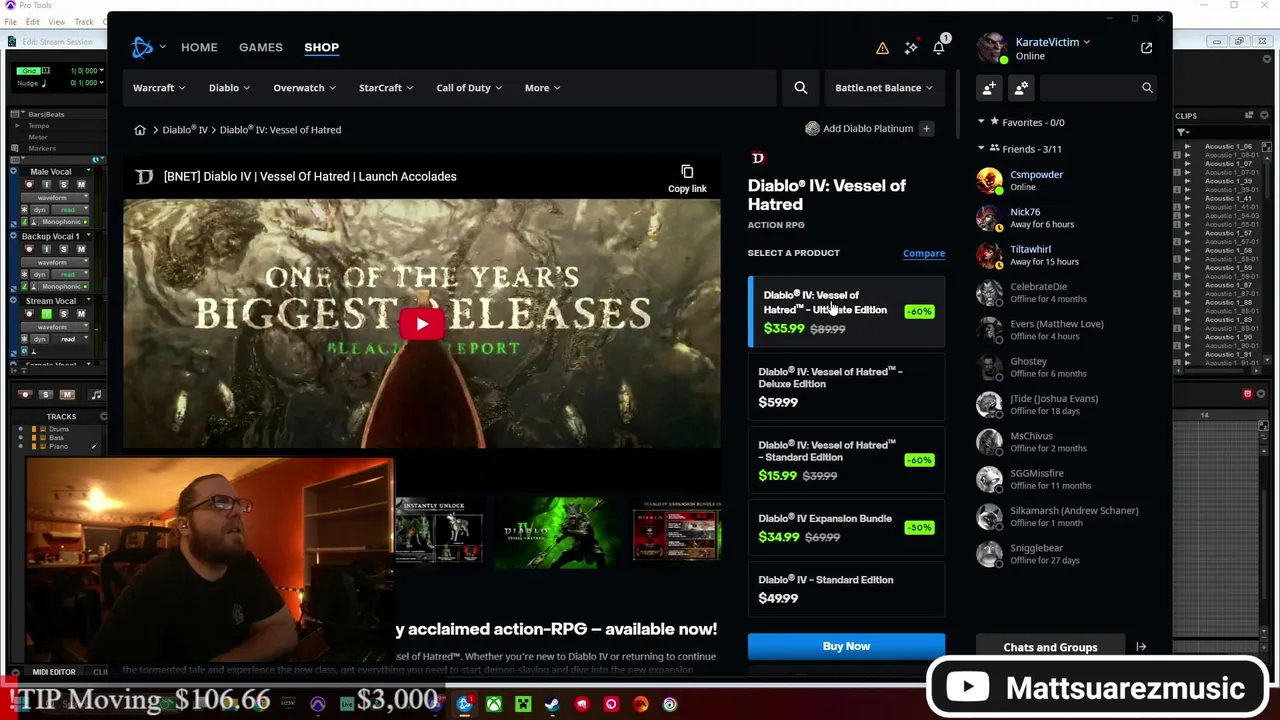Record-enable the Male Vocal track in Pro Tools
Image resolution: width=1280 pixels, height=720 pixels.
29,185
